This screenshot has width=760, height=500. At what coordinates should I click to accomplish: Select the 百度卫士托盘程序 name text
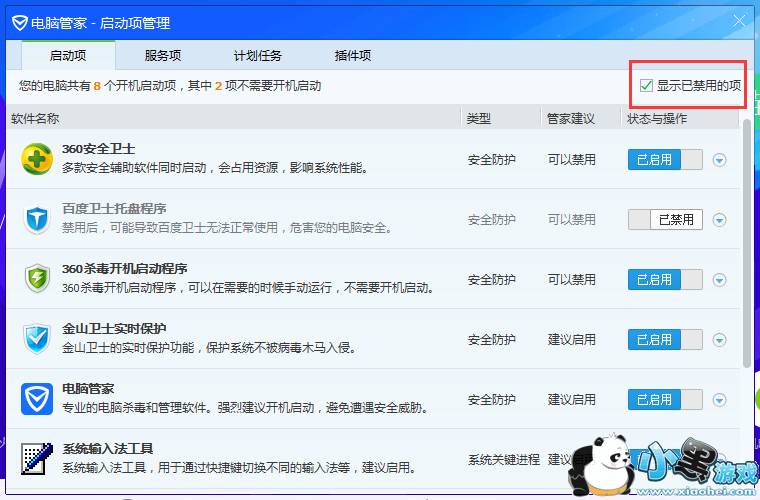coord(114,208)
